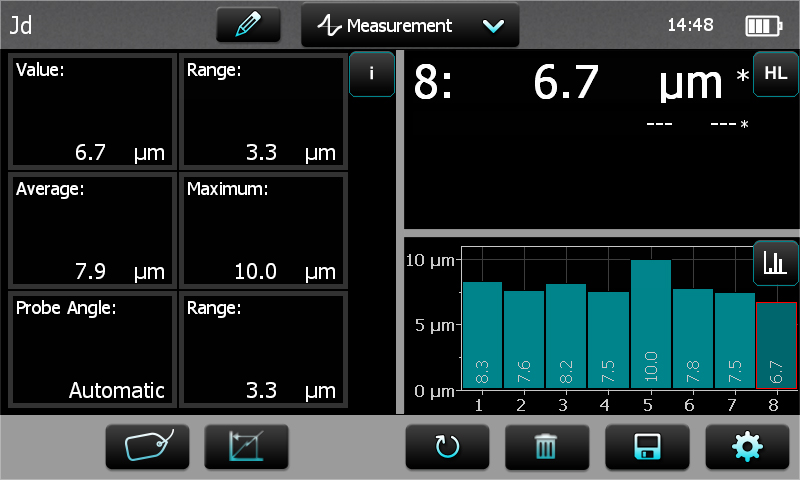This screenshot has height=480, width=800.
Task: Open the Maximum 10.0 µm tile
Action: (262, 230)
